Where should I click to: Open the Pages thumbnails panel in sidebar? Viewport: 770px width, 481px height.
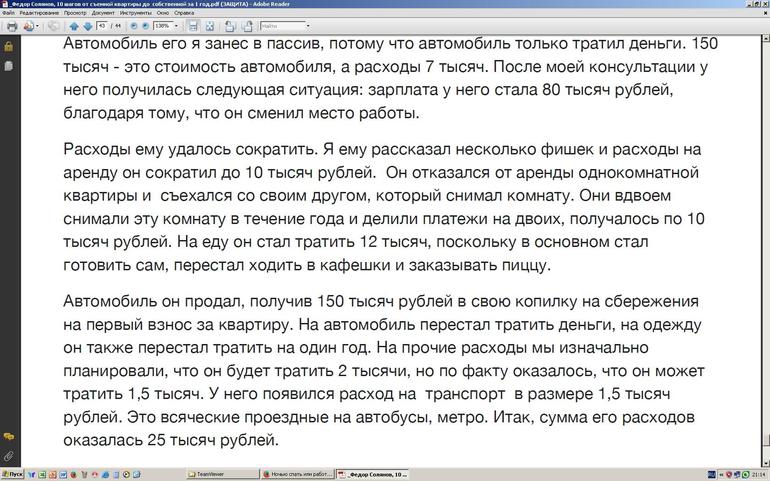tap(8, 66)
